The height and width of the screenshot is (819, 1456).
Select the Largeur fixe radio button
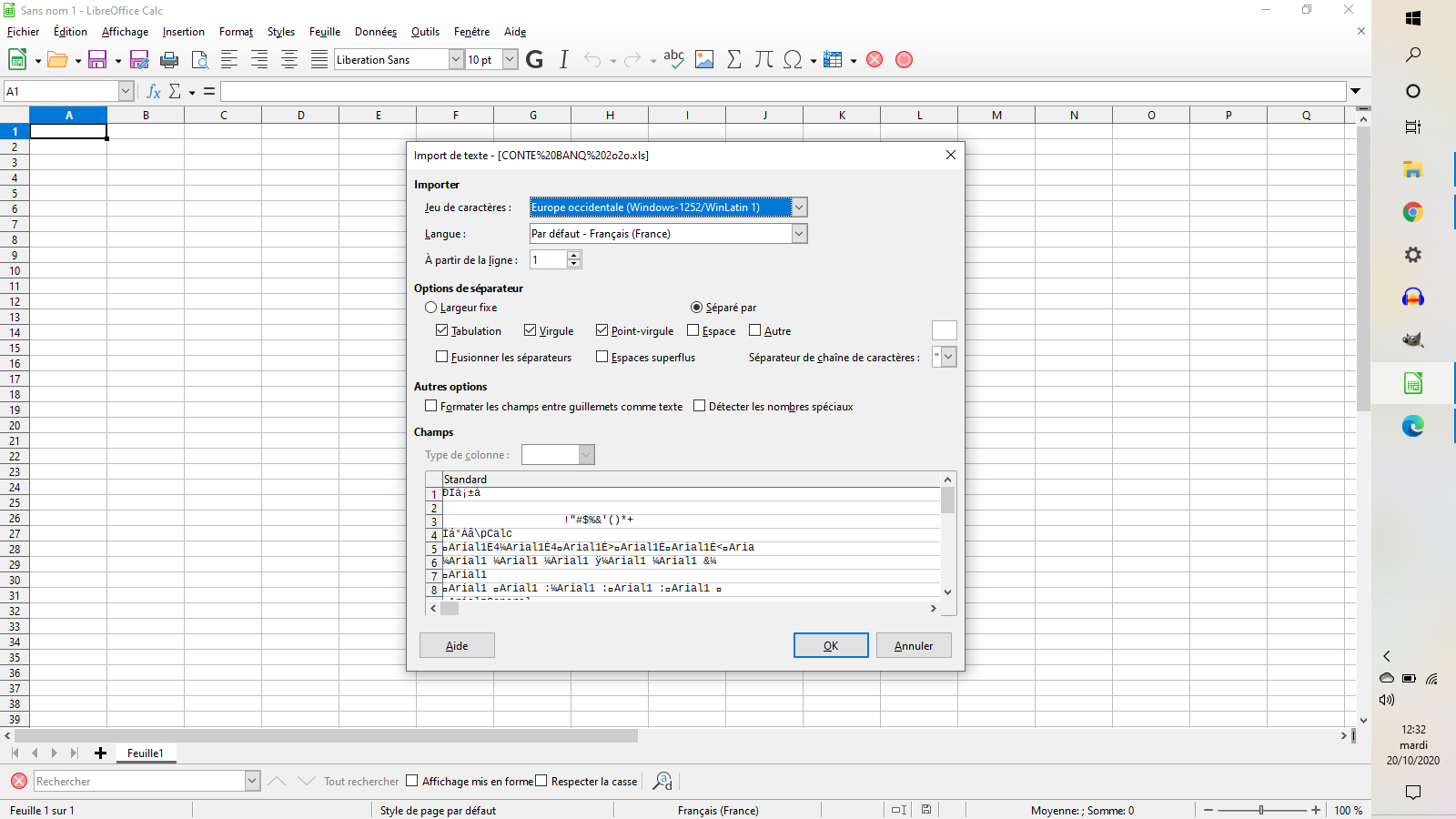(x=431, y=308)
